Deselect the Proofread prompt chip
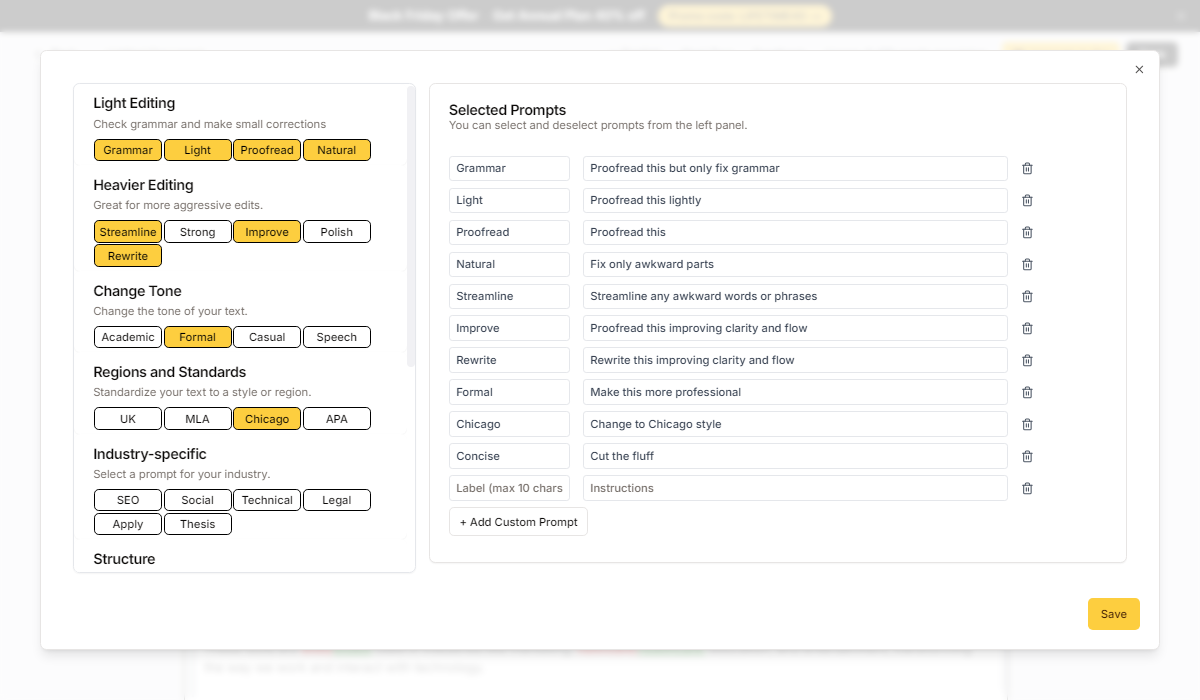The width and height of the screenshot is (1200, 700). [267, 150]
